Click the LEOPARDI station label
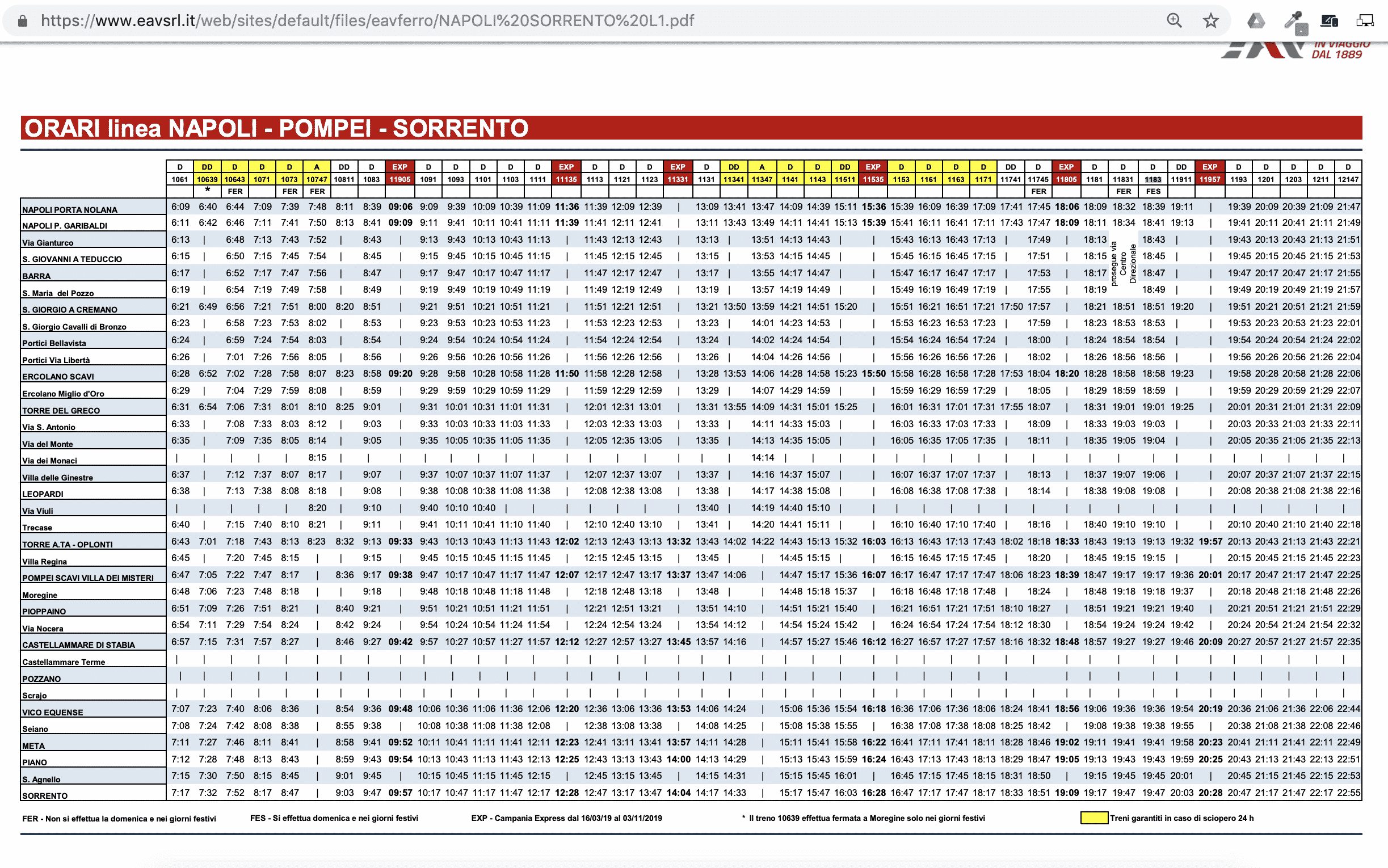This screenshot has width=1388, height=868. pyautogui.click(x=43, y=494)
